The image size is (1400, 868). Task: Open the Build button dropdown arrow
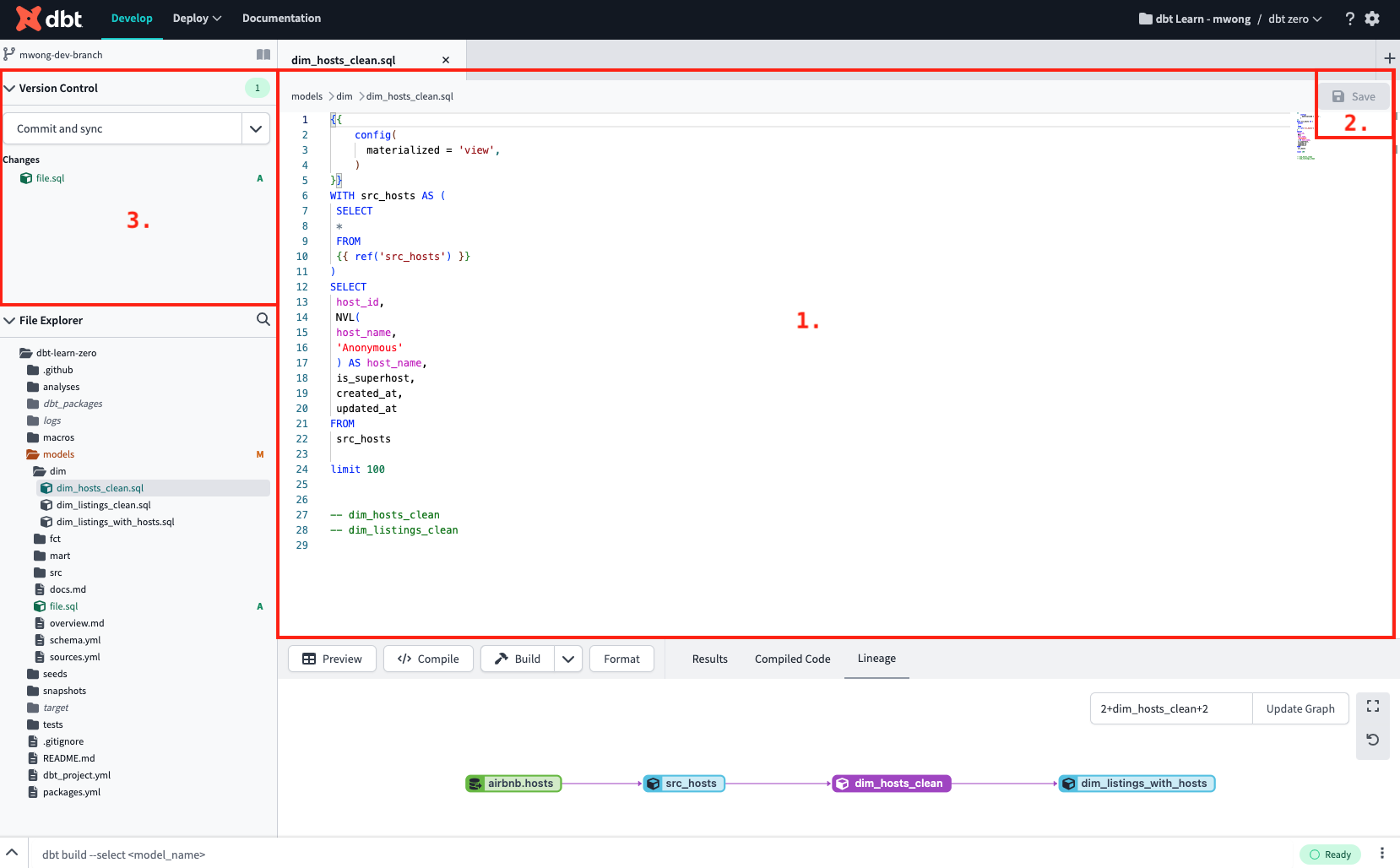567,659
